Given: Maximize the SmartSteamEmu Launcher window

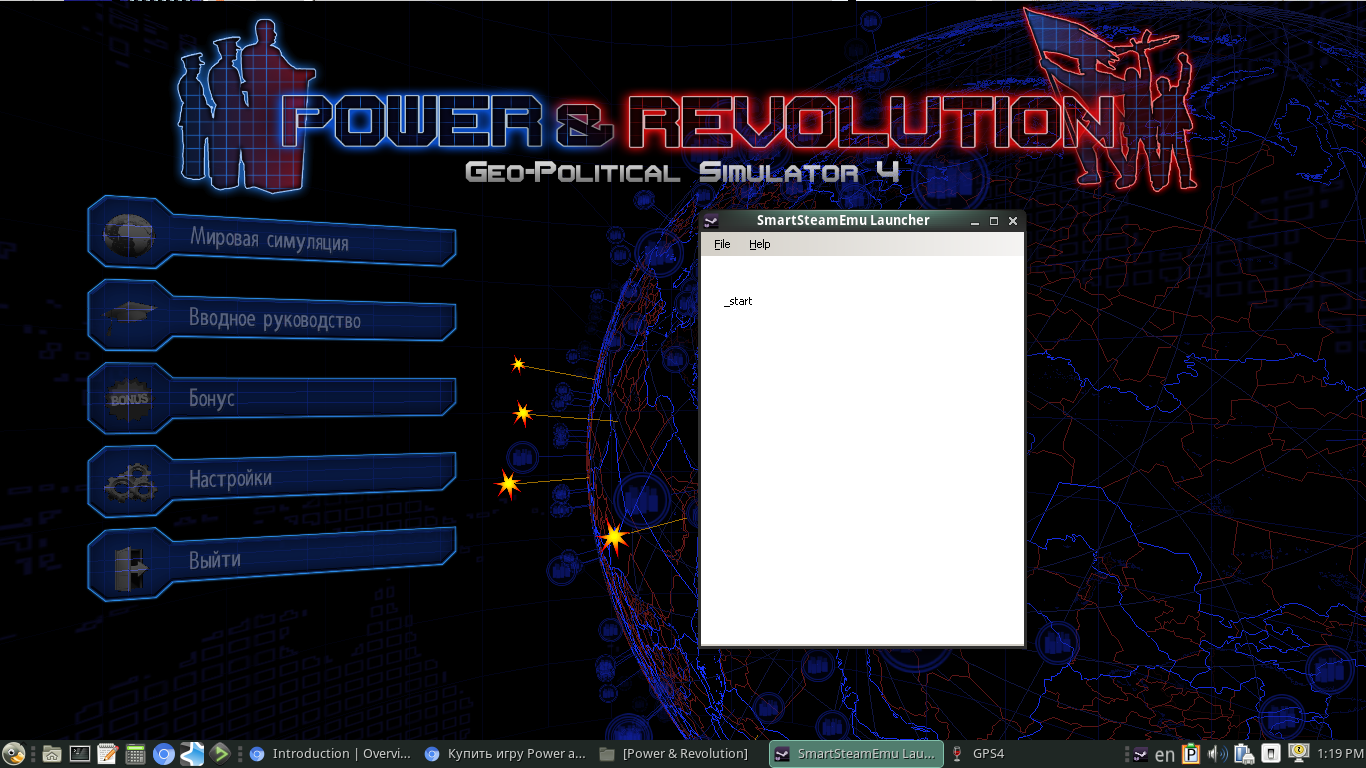Looking at the screenshot, I should (x=994, y=221).
